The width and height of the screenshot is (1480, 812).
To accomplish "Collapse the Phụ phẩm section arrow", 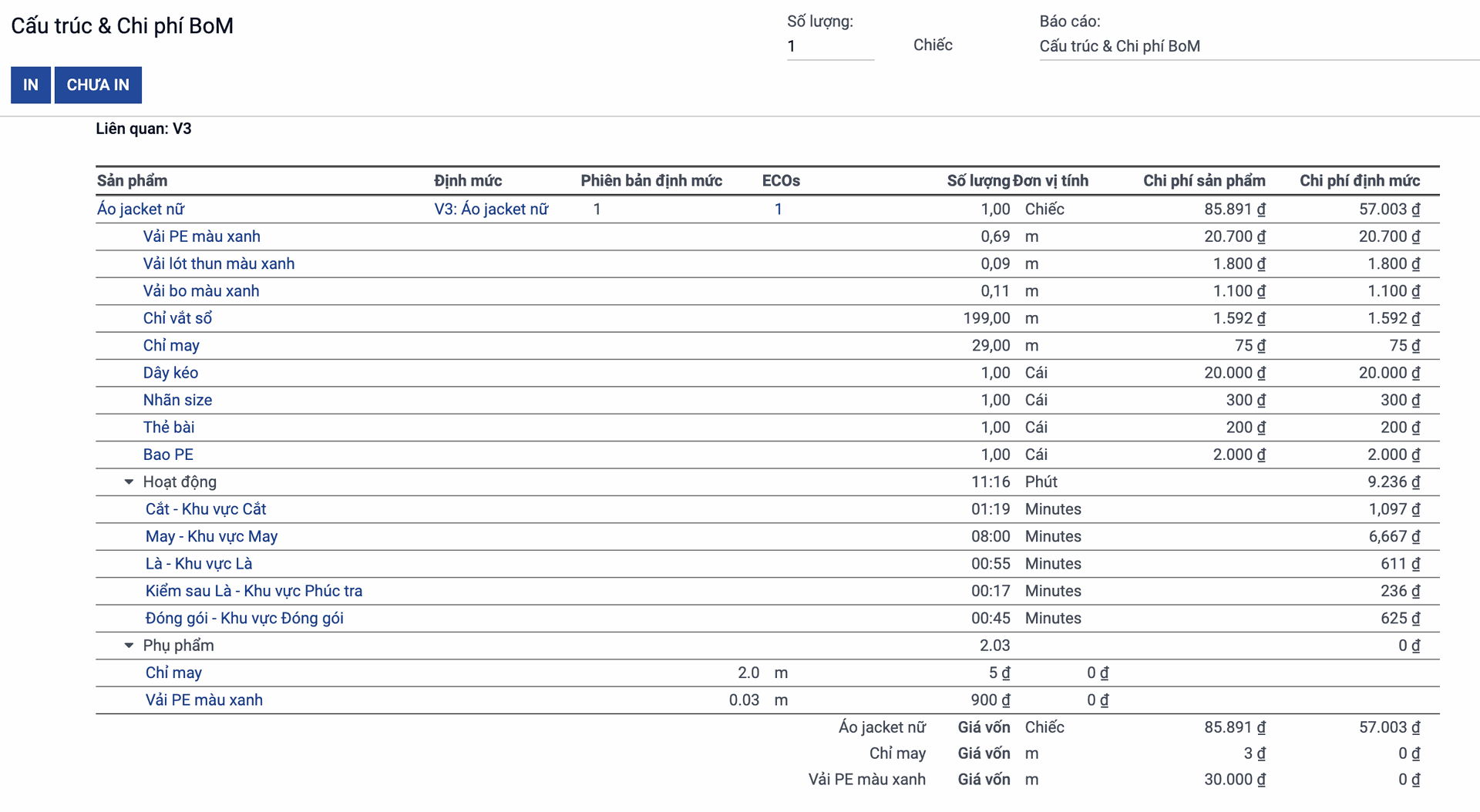I will [129, 646].
